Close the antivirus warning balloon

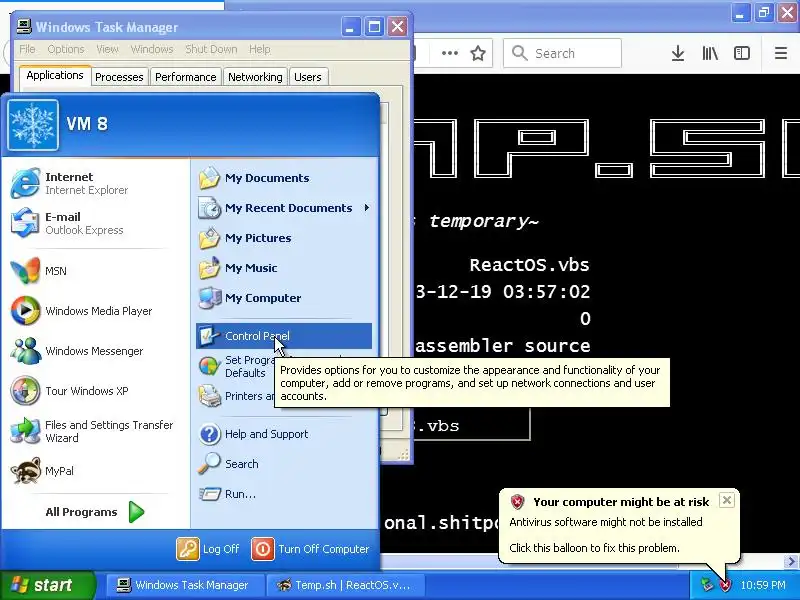click(727, 500)
